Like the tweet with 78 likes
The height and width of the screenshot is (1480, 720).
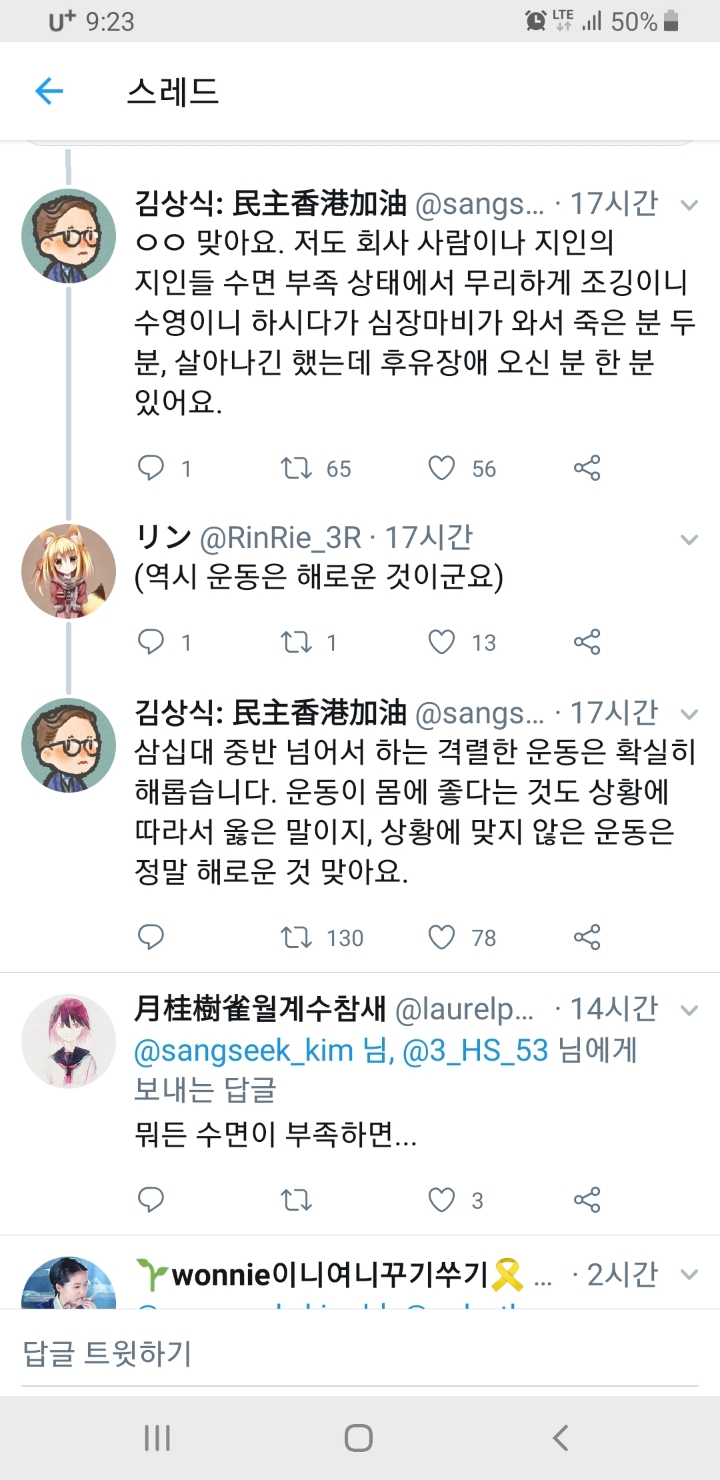[x=442, y=937]
